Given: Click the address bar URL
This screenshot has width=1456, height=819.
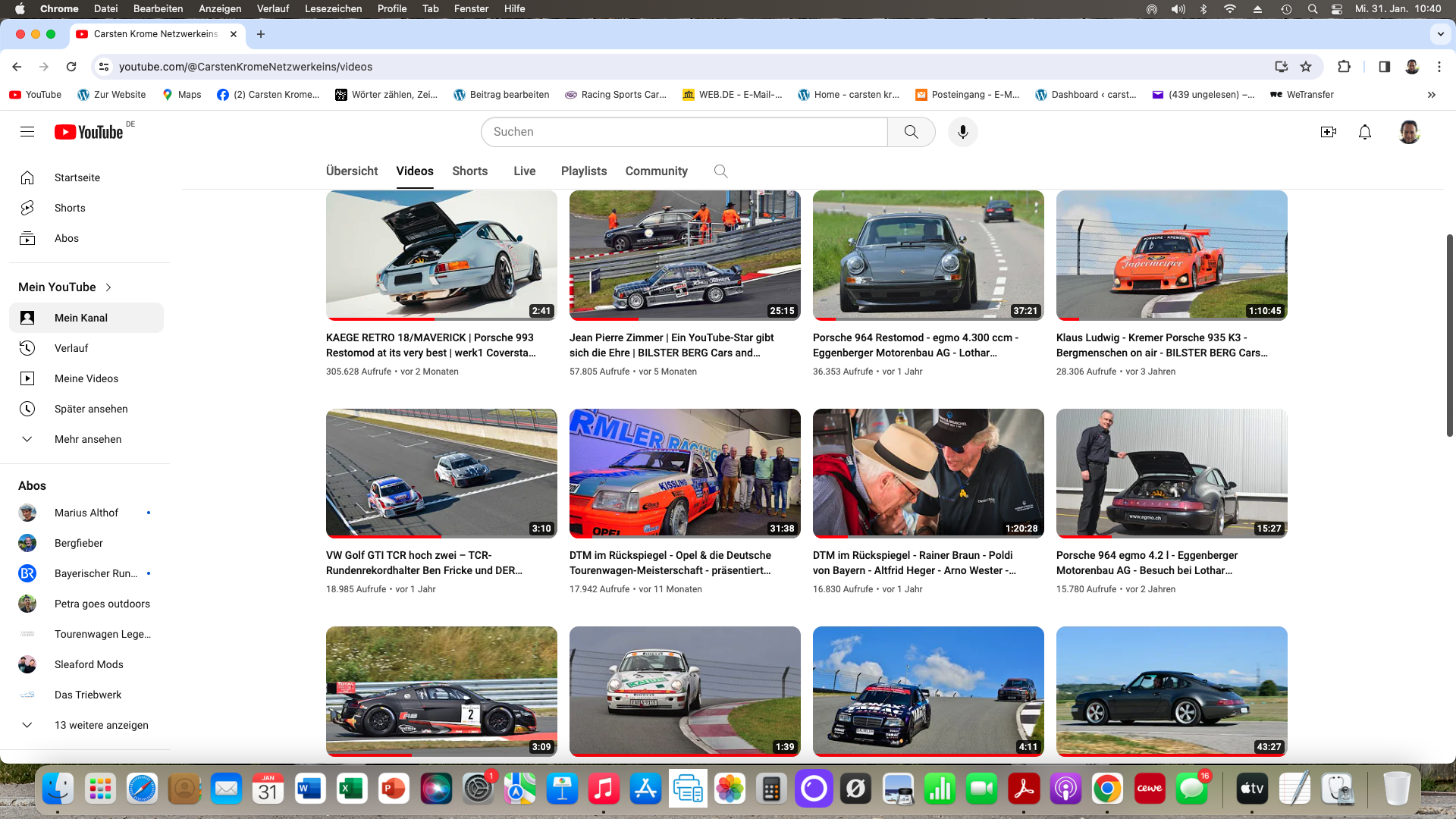Looking at the screenshot, I should point(246,67).
